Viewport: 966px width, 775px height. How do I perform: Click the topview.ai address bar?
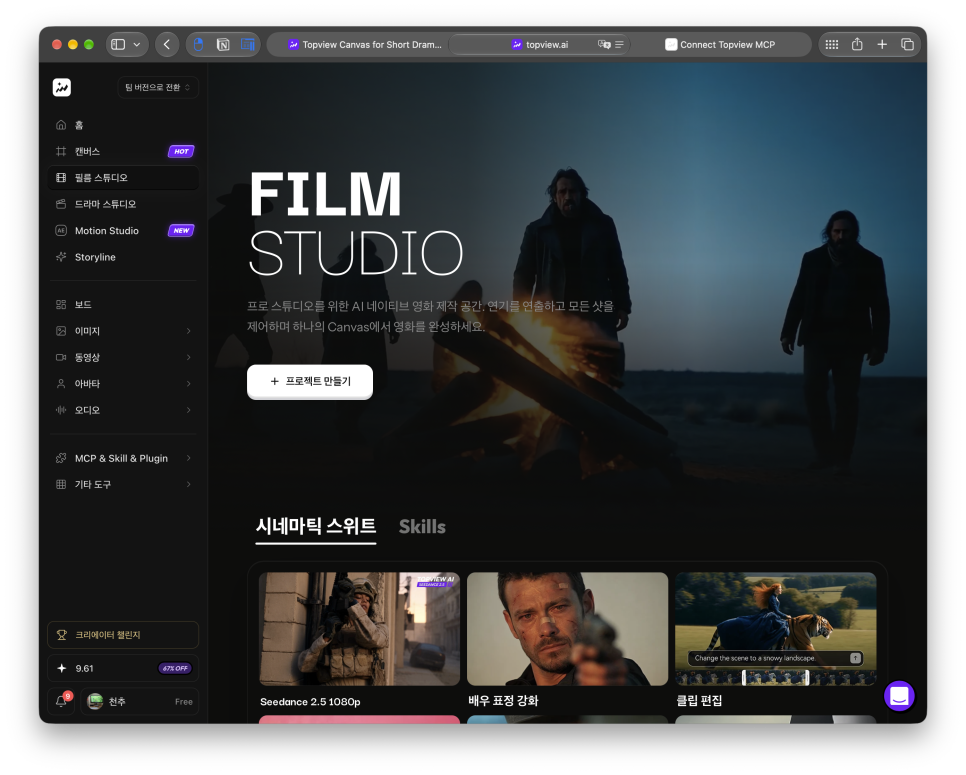(540, 44)
